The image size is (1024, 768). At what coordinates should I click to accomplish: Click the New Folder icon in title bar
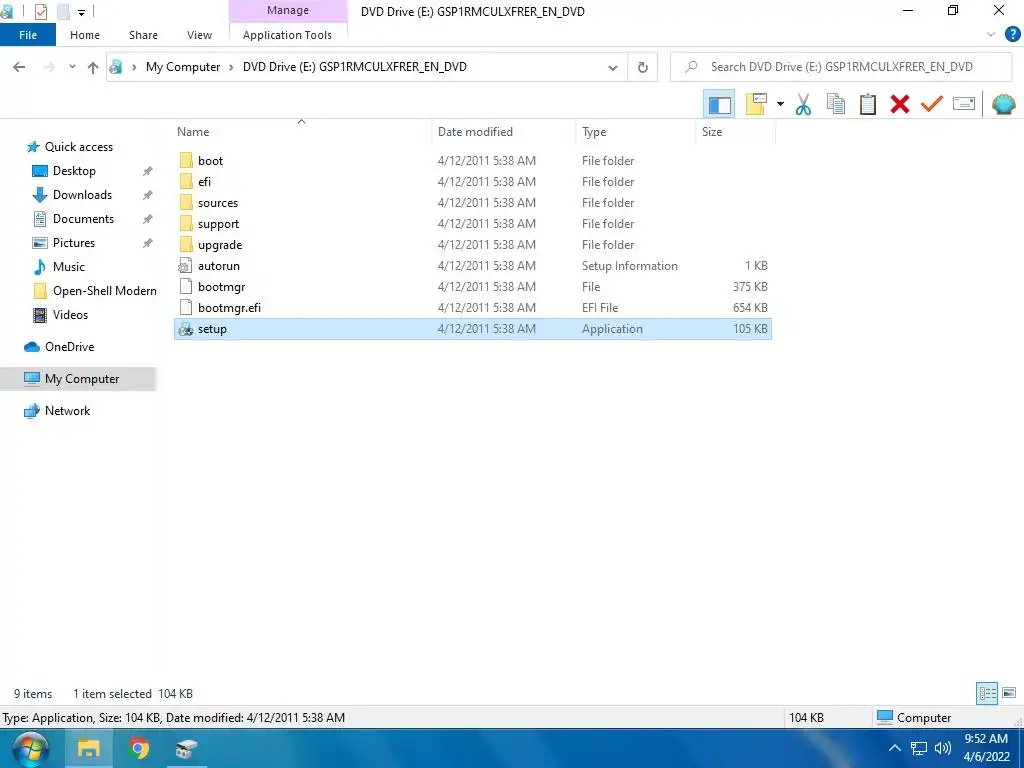pos(63,12)
